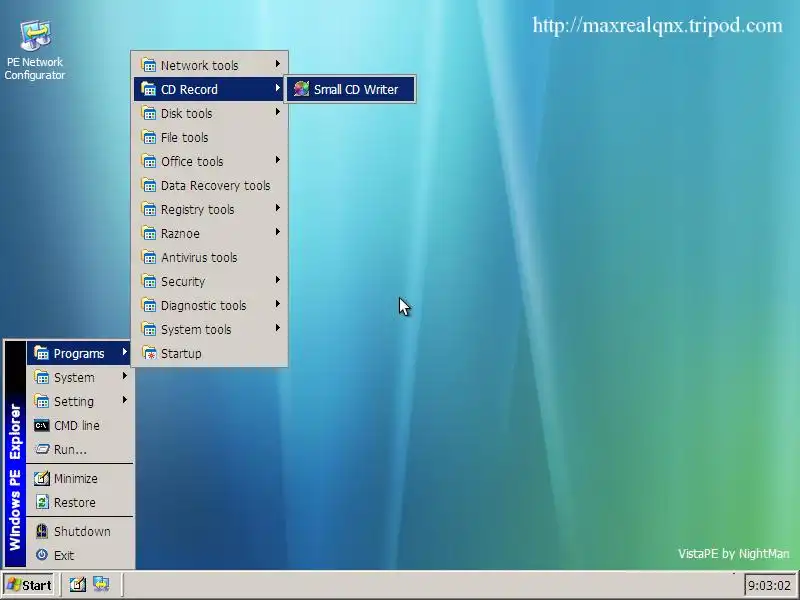Click the CD Record folder icon
The width and height of the screenshot is (800, 600).
point(148,89)
